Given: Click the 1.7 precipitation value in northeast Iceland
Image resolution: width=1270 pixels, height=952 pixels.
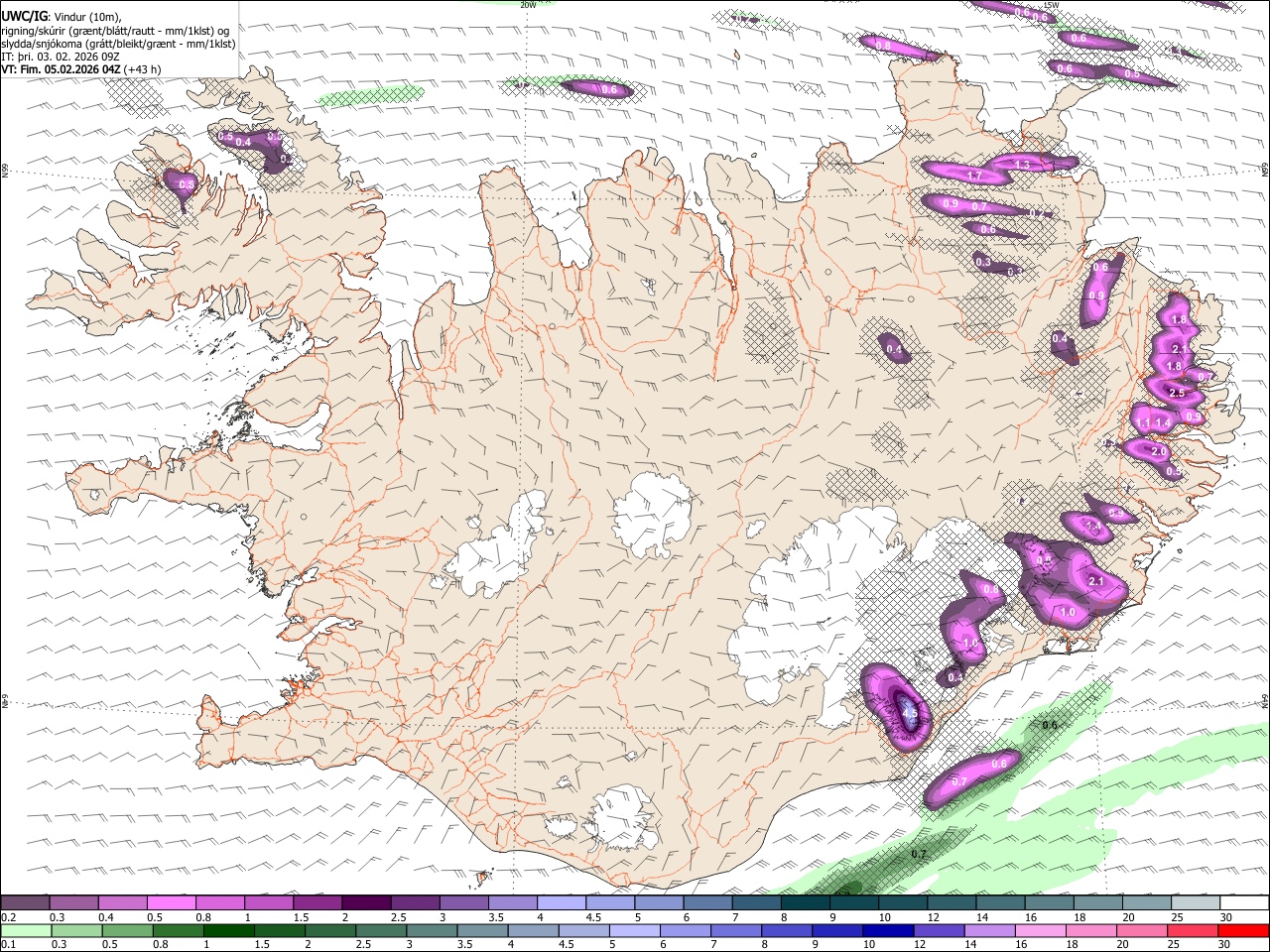Looking at the screenshot, I should click(974, 177).
